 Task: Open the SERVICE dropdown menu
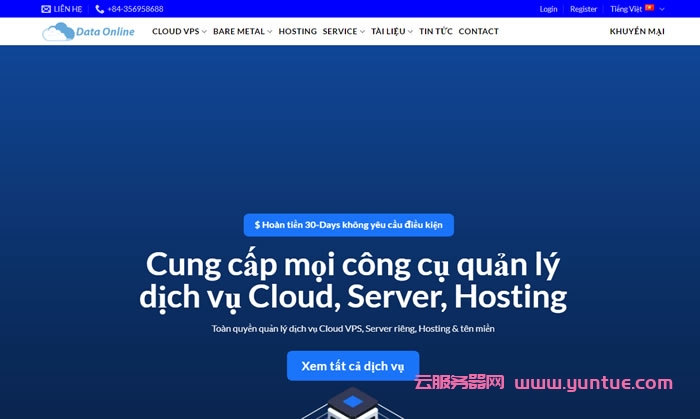(343, 32)
